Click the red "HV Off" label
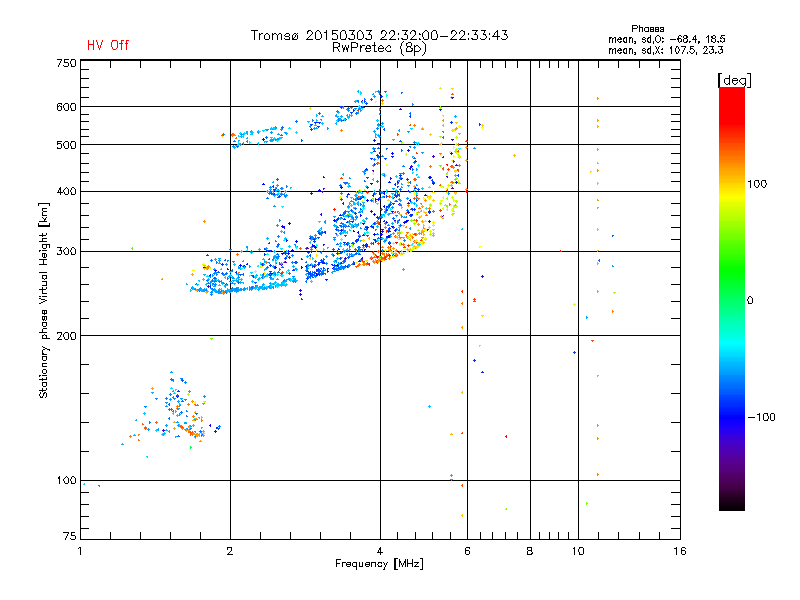 click(x=108, y=45)
